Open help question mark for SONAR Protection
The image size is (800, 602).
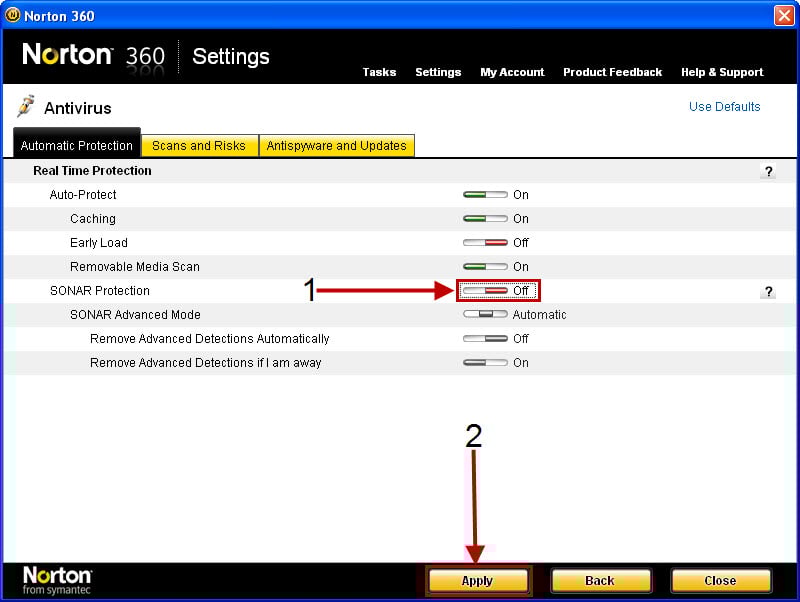tap(768, 291)
